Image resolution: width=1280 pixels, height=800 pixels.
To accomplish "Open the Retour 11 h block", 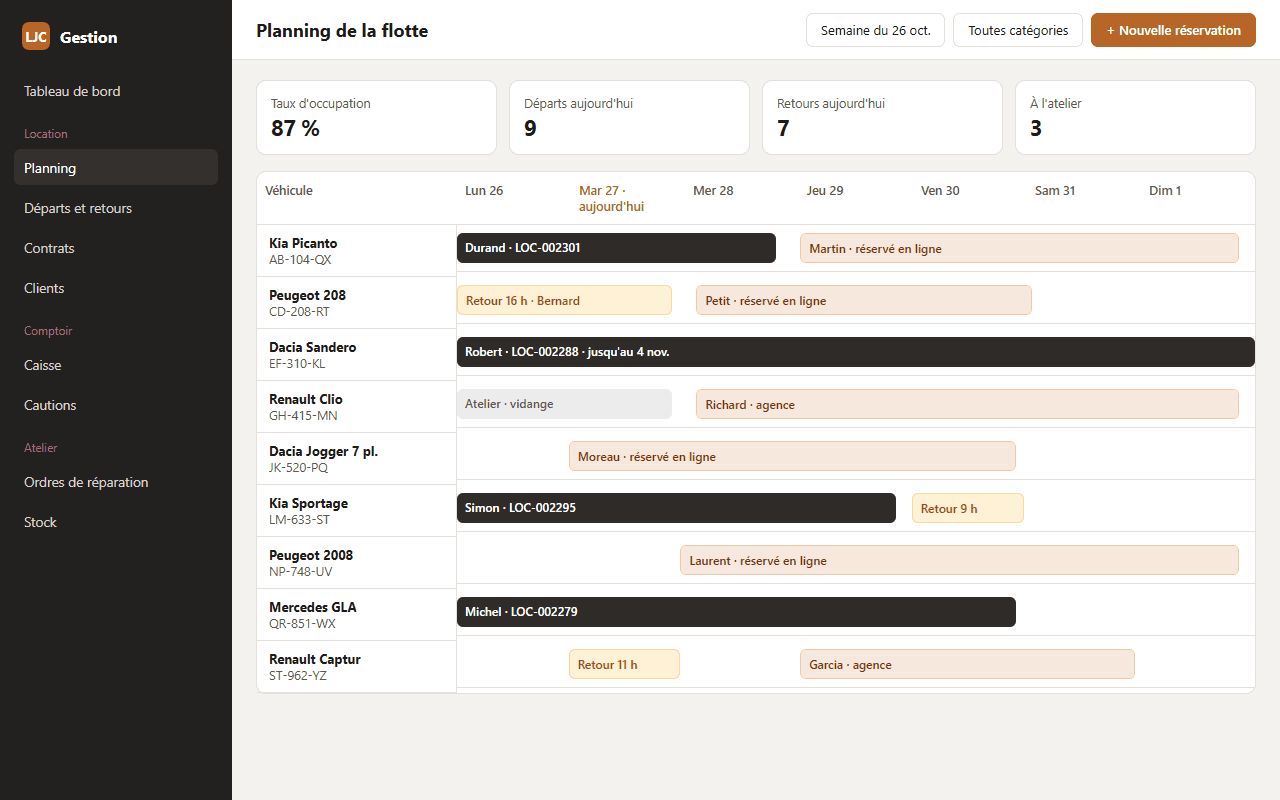I will [624, 664].
